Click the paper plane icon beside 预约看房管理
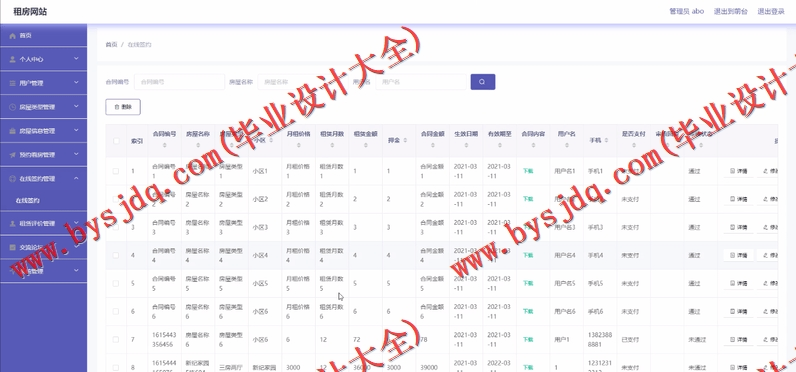This screenshot has width=796, height=372. (13, 155)
